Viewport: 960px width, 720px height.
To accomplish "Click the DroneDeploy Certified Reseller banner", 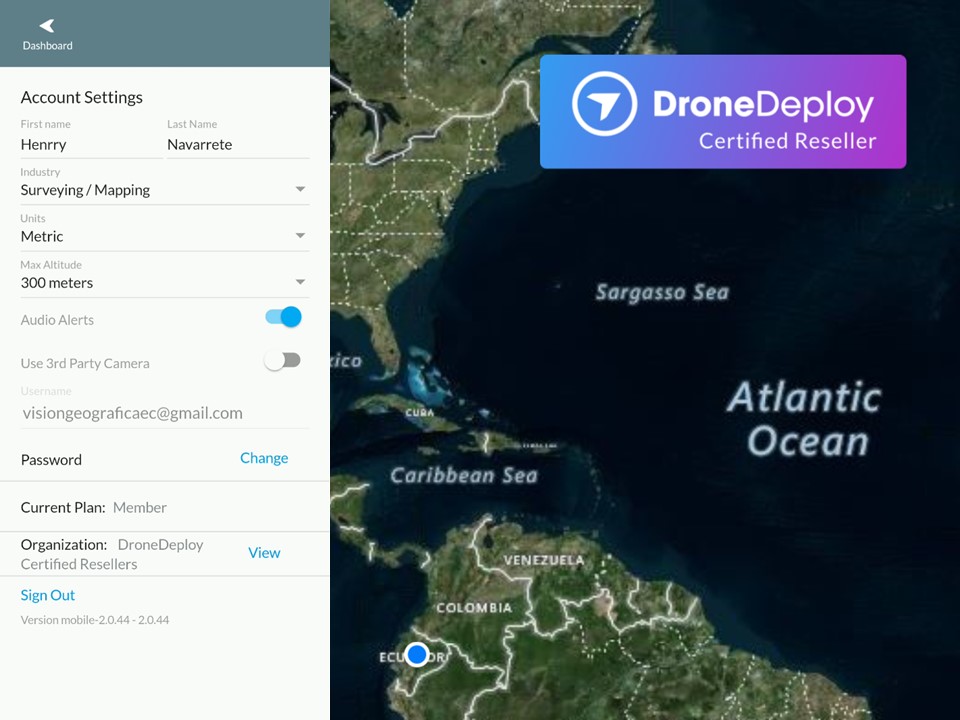I will pos(723,111).
